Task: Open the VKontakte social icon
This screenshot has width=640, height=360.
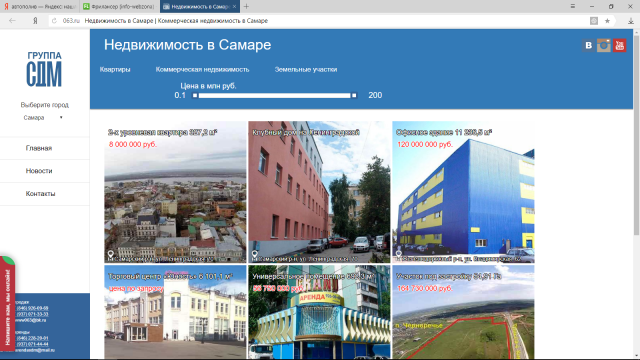Action: pyautogui.click(x=588, y=45)
